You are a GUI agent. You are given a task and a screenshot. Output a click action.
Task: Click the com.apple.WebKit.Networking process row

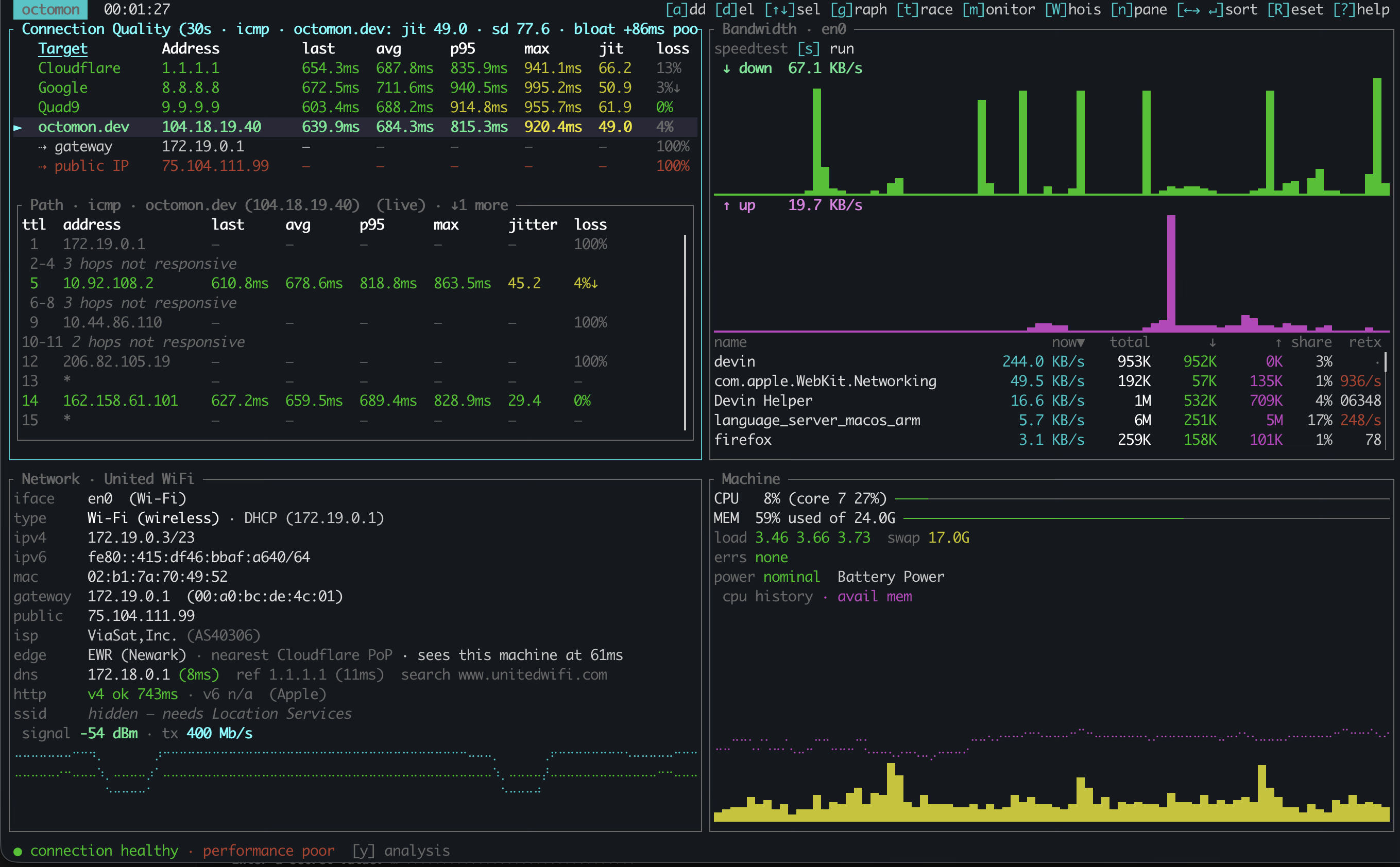(x=1048, y=382)
